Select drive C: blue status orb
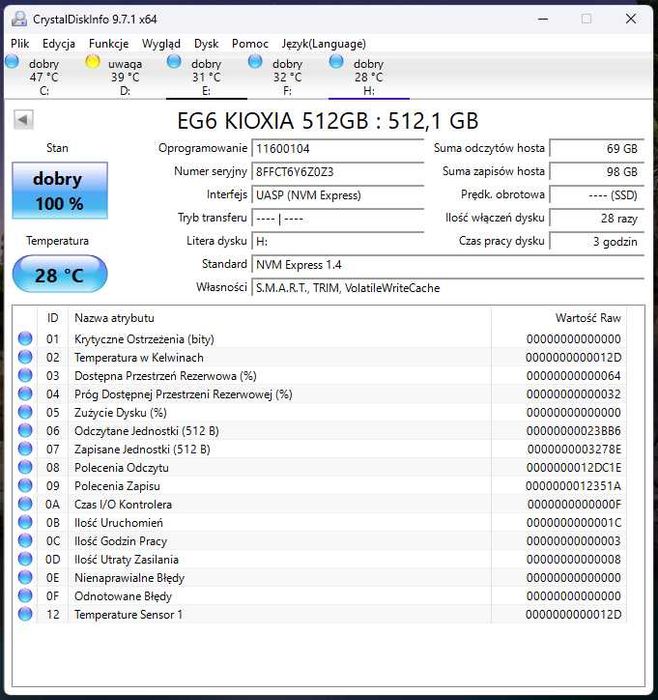This screenshot has height=700, width=658. pyautogui.click(x=12, y=62)
